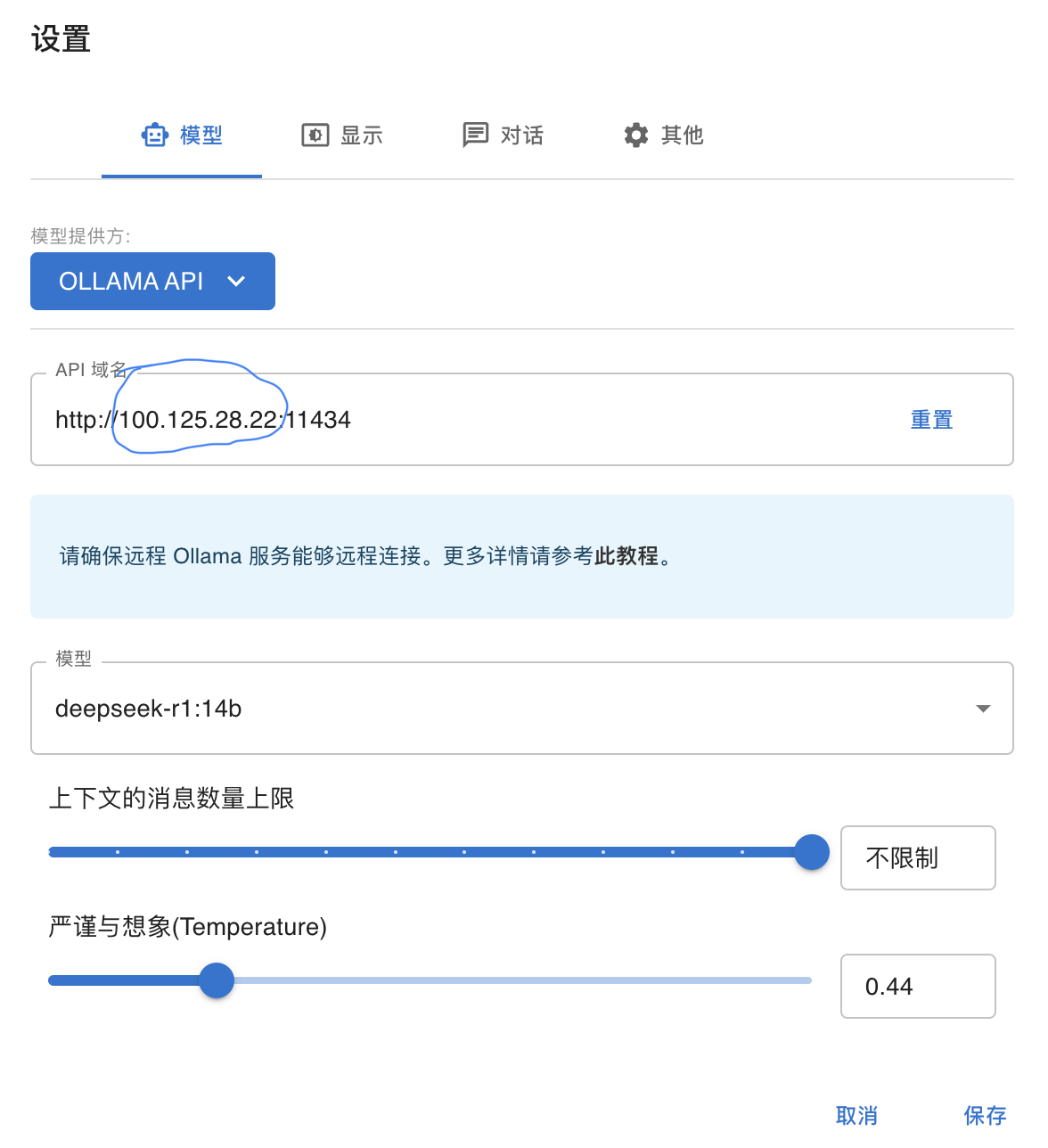This screenshot has height=1148, width=1048.
Task: Click the 上下文的消息数量上限 heading
Action: [x=171, y=798]
